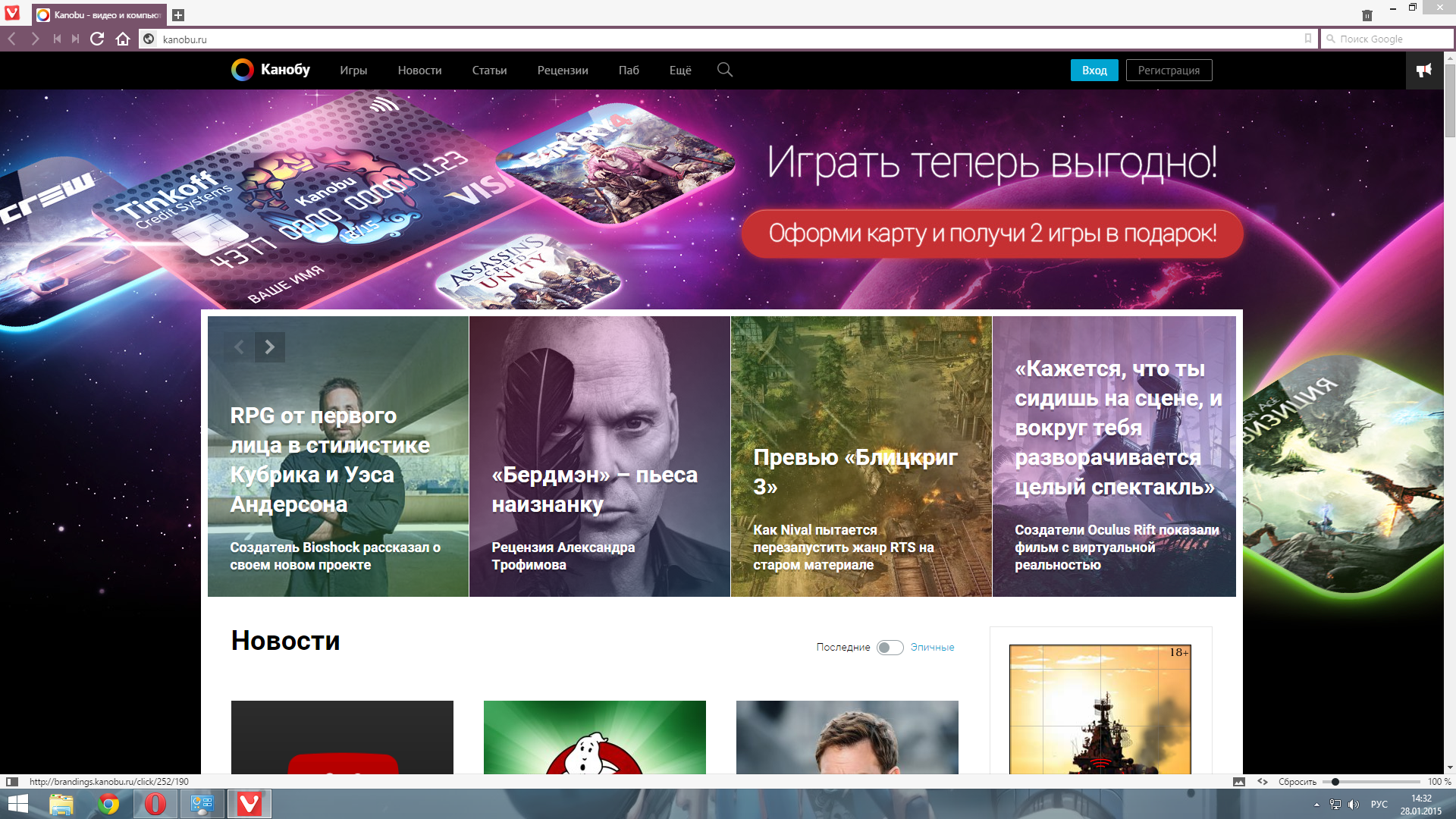The width and height of the screenshot is (1456, 819).
Task: Open the taskbar control panel app icon
Action: pyautogui.click(x=202, y=804)
